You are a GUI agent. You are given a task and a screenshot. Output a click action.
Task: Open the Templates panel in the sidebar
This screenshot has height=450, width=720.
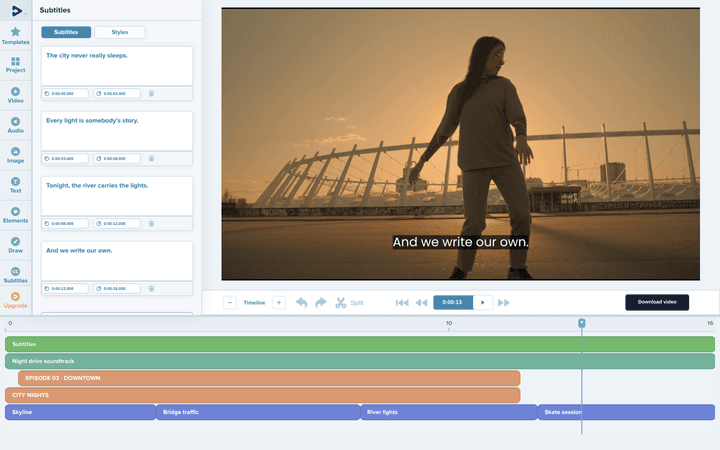coord(16,36)
